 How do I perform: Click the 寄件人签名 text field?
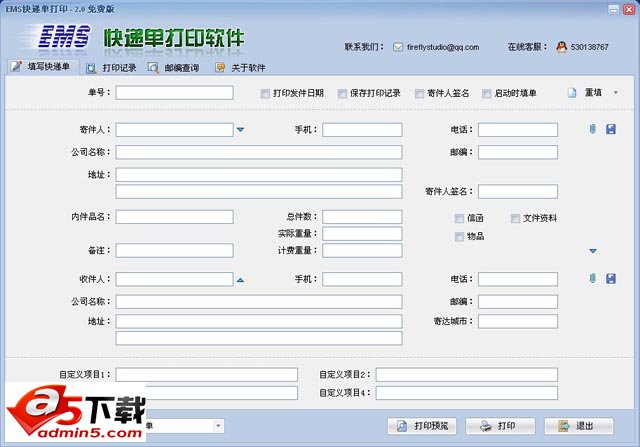coord(518,191)
